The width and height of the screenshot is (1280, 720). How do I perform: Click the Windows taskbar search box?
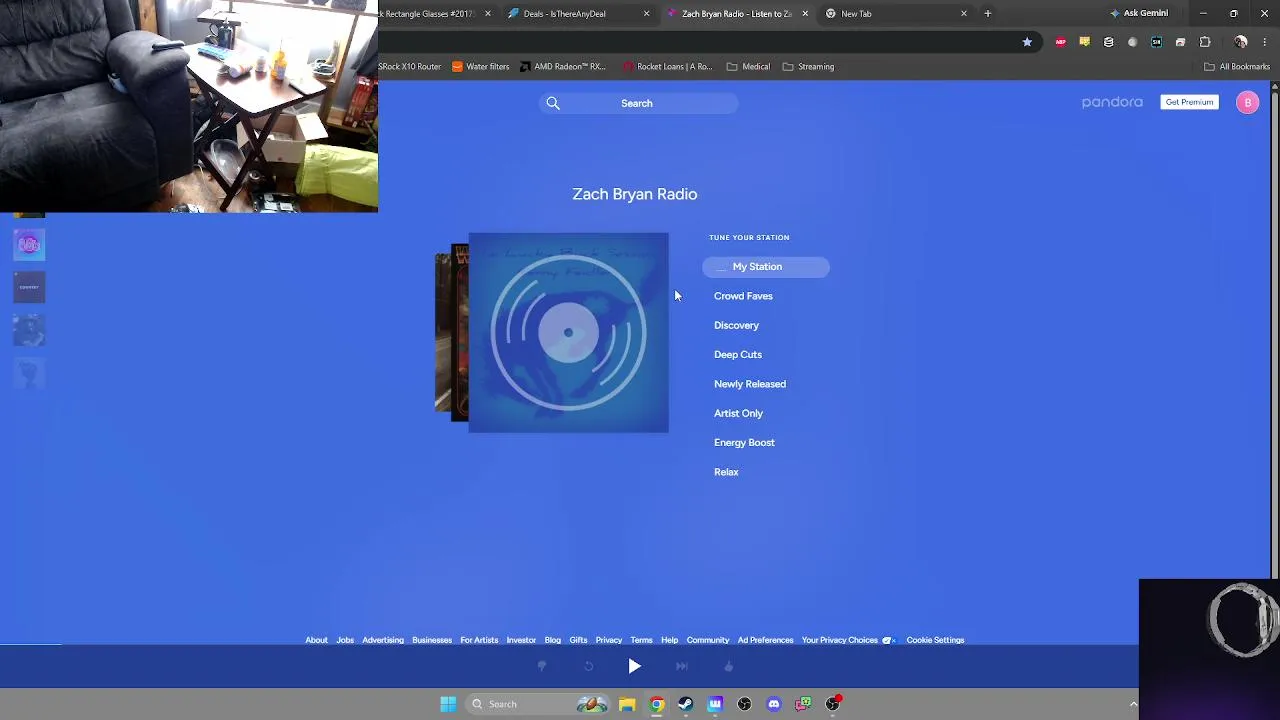[x=536, y=704]
